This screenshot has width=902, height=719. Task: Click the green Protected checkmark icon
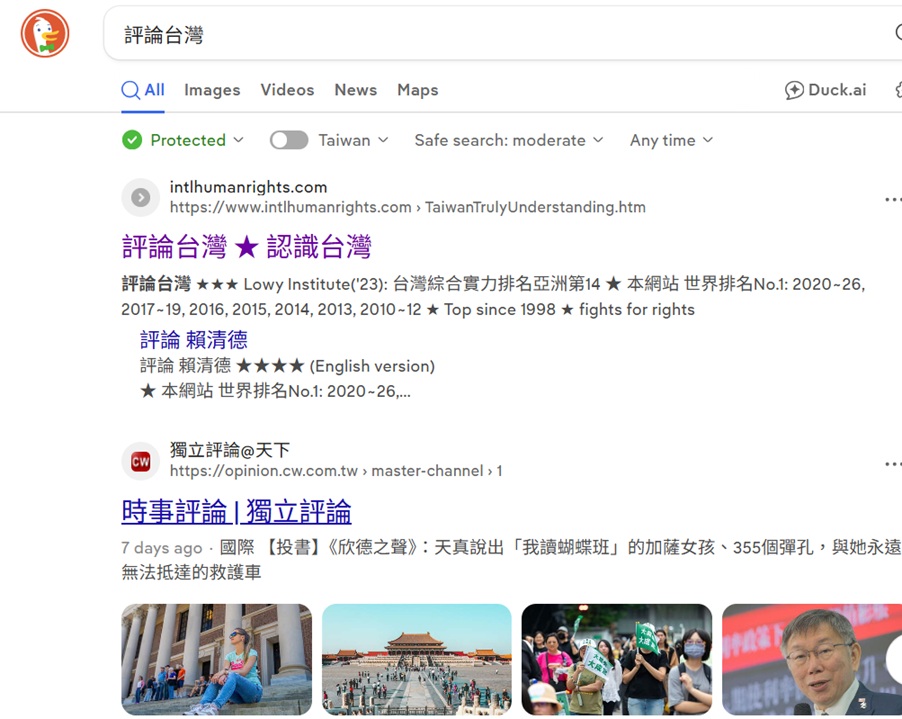(132, 140)
